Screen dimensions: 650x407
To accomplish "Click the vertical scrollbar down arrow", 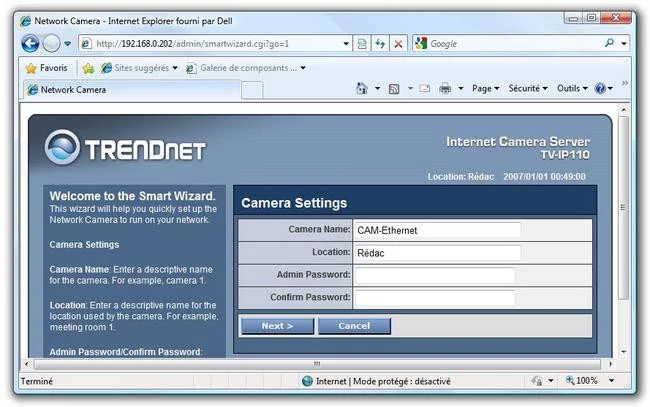I will (x=623, y=352).
